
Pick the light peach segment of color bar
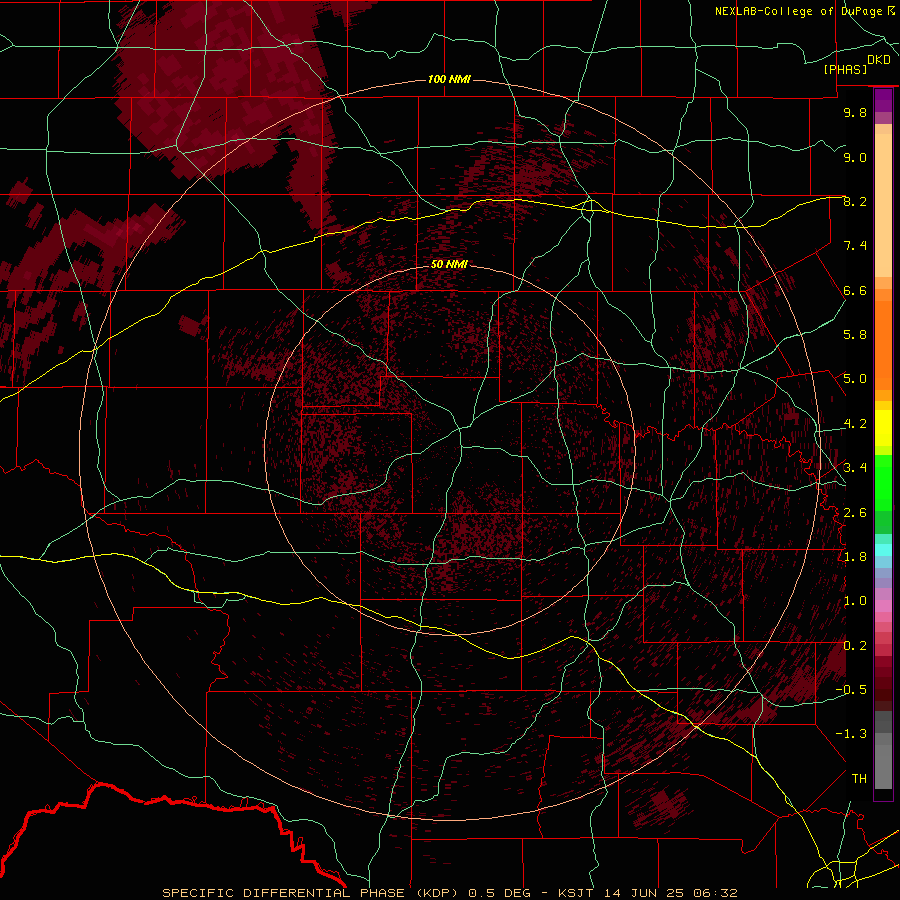coord(883,207)
